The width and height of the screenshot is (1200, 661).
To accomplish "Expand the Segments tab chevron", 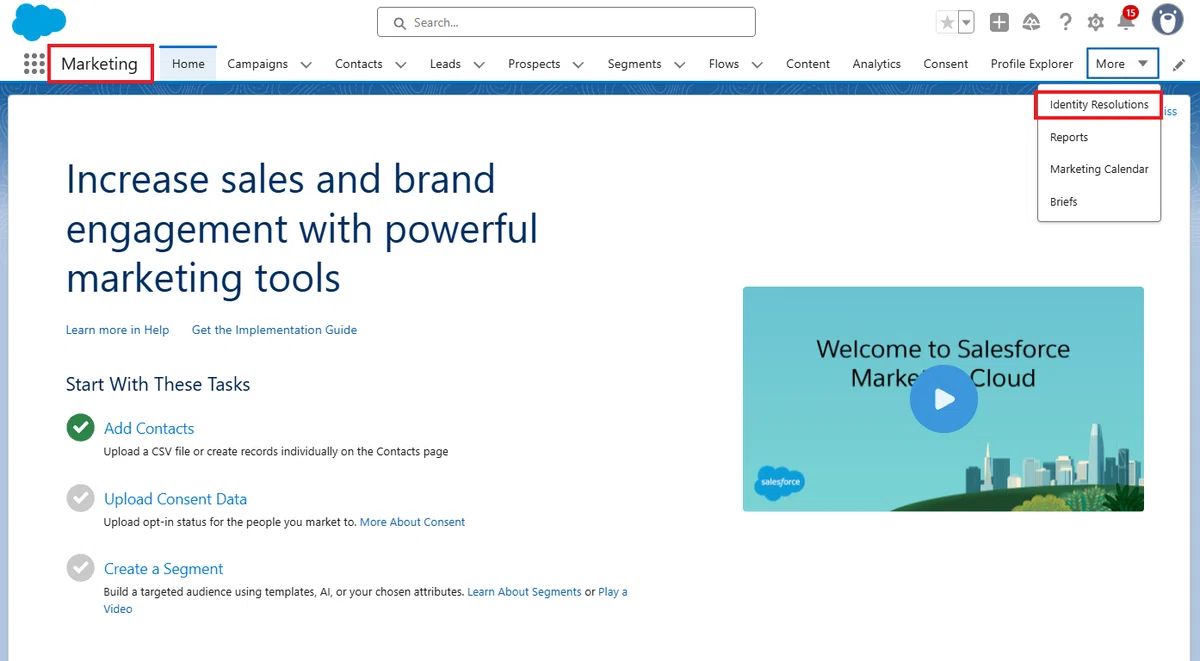I will [680, 64].
